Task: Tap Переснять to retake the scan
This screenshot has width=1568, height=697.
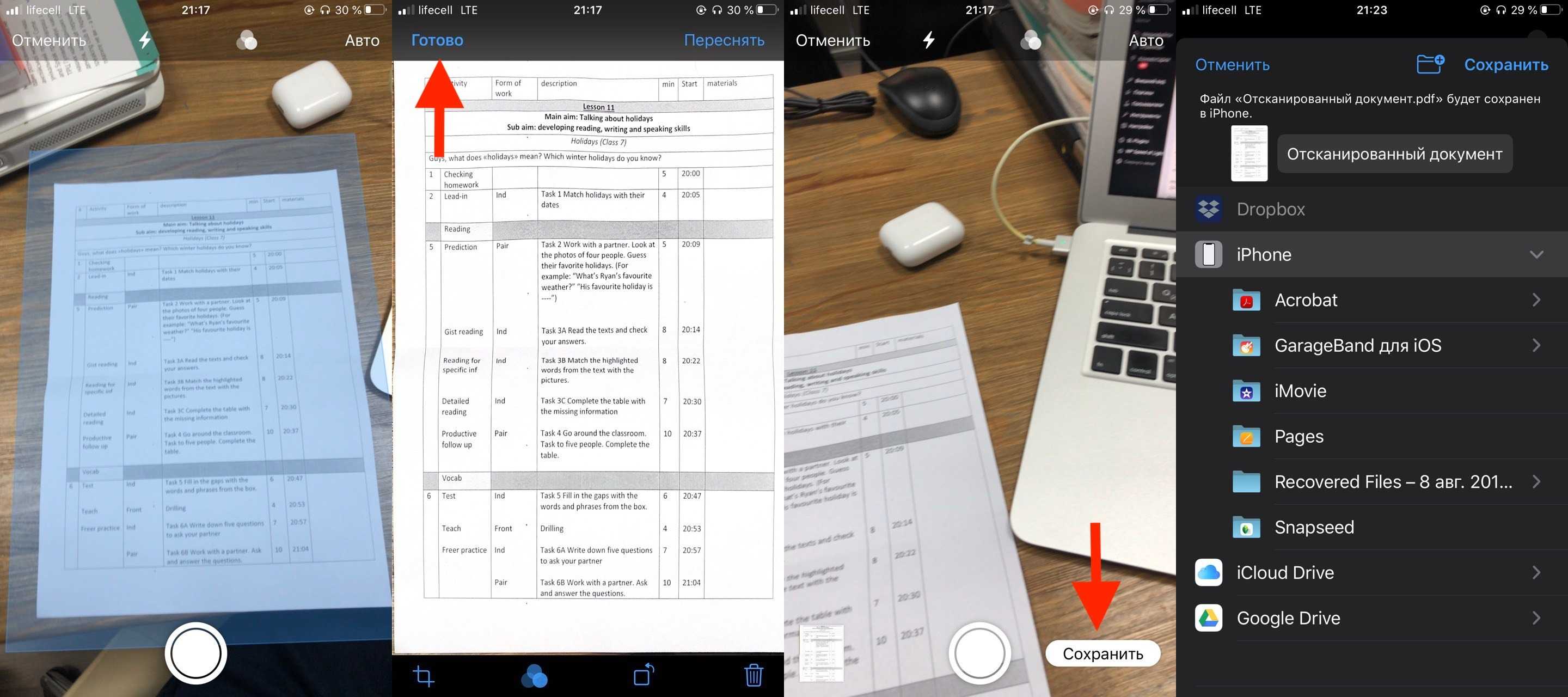Action: pyautogui.click(x=725, y=40)
